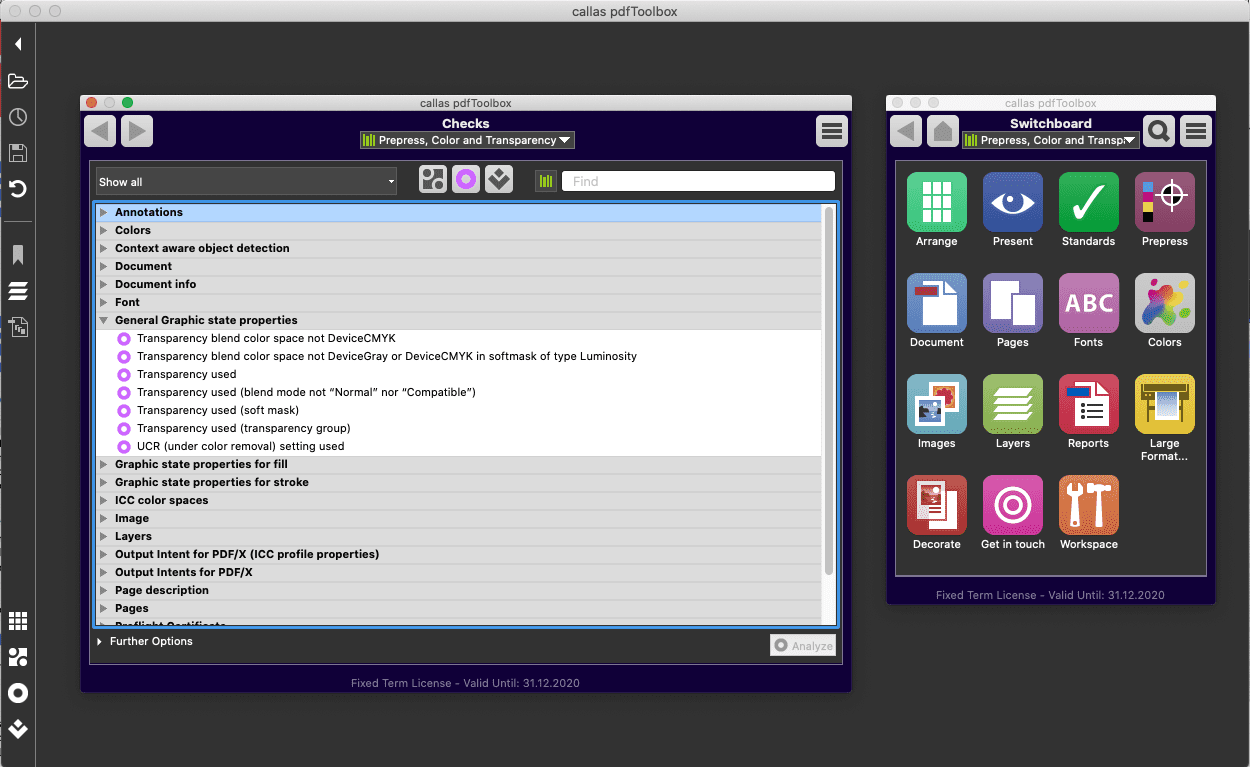Open the Pages group in Switchboard
The height and width of the screenshot is (767, 1250).
pyautogui.click(x=1012, y=303)
